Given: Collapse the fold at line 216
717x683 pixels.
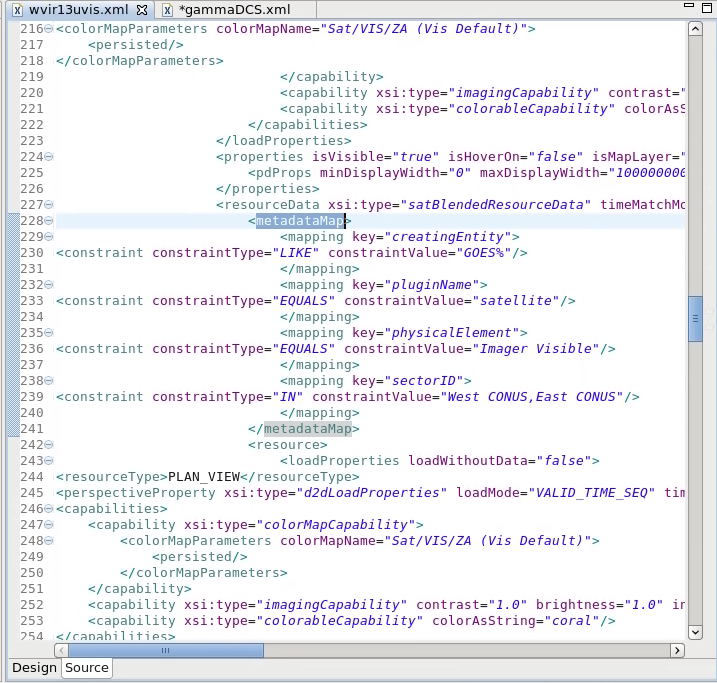Looking at the screenshot, I should click(48, 29).
